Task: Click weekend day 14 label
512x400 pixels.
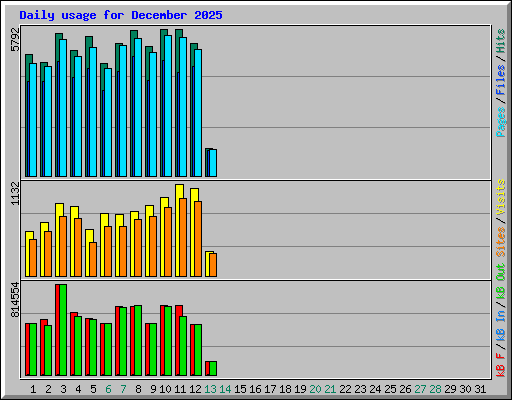Action: click(x=225, y=389)
